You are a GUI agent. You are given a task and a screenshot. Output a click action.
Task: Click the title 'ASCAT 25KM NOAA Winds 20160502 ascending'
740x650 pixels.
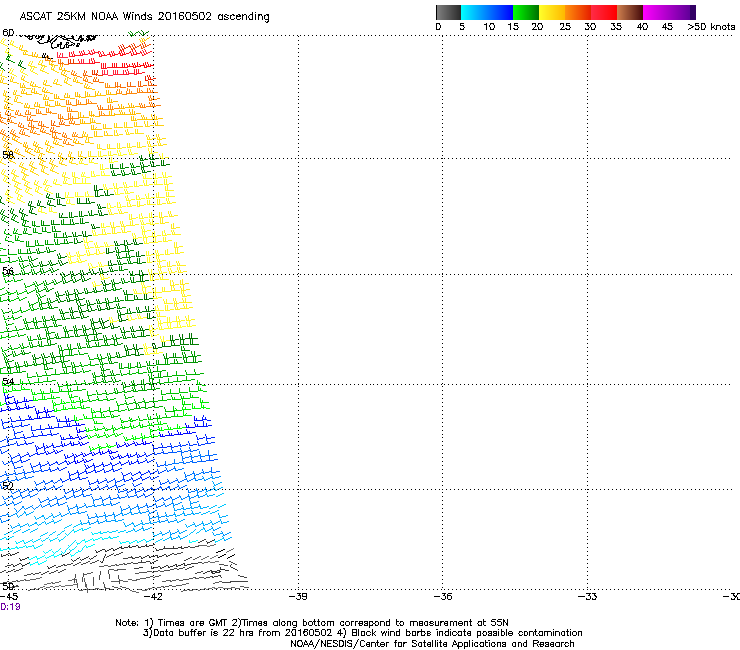144,17
